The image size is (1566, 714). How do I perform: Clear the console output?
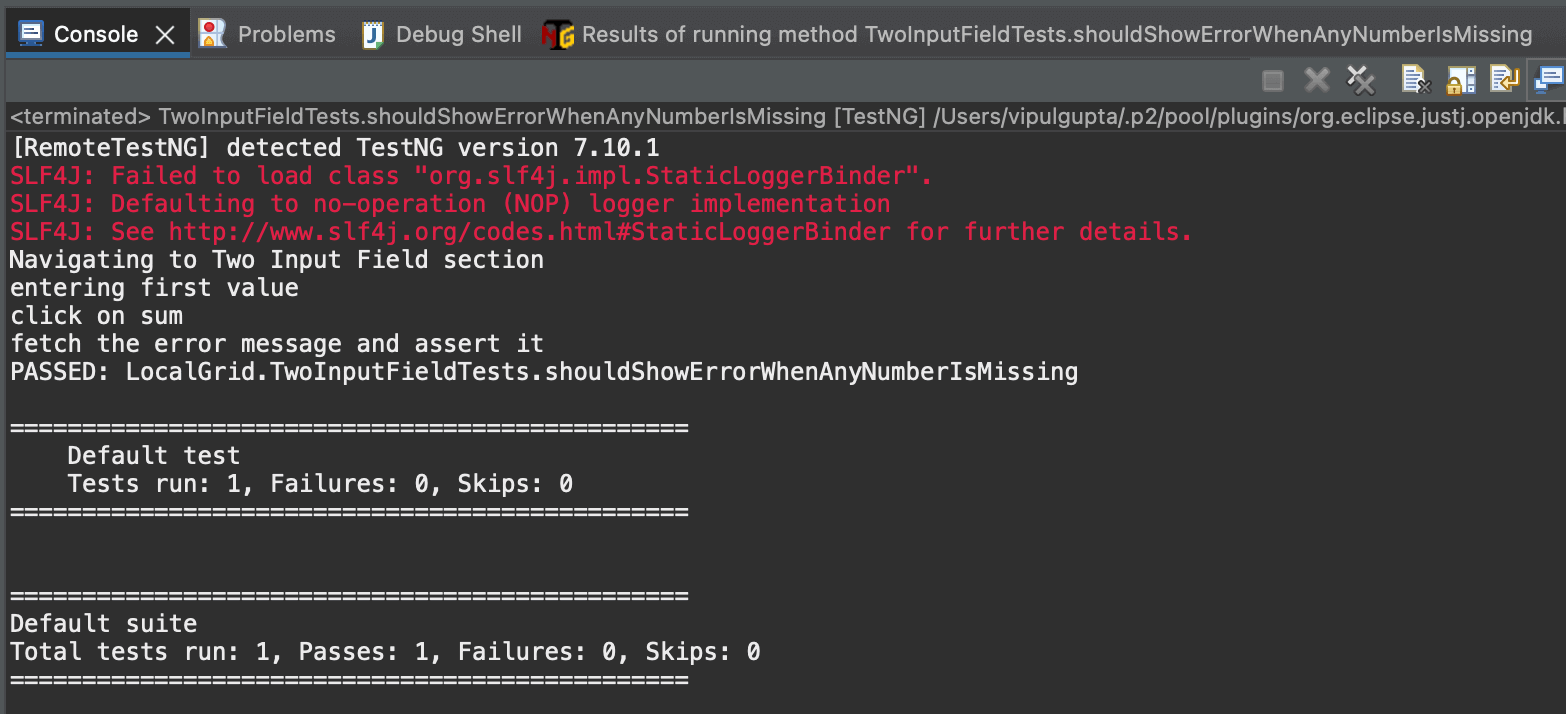click(x=1415, y=80)
